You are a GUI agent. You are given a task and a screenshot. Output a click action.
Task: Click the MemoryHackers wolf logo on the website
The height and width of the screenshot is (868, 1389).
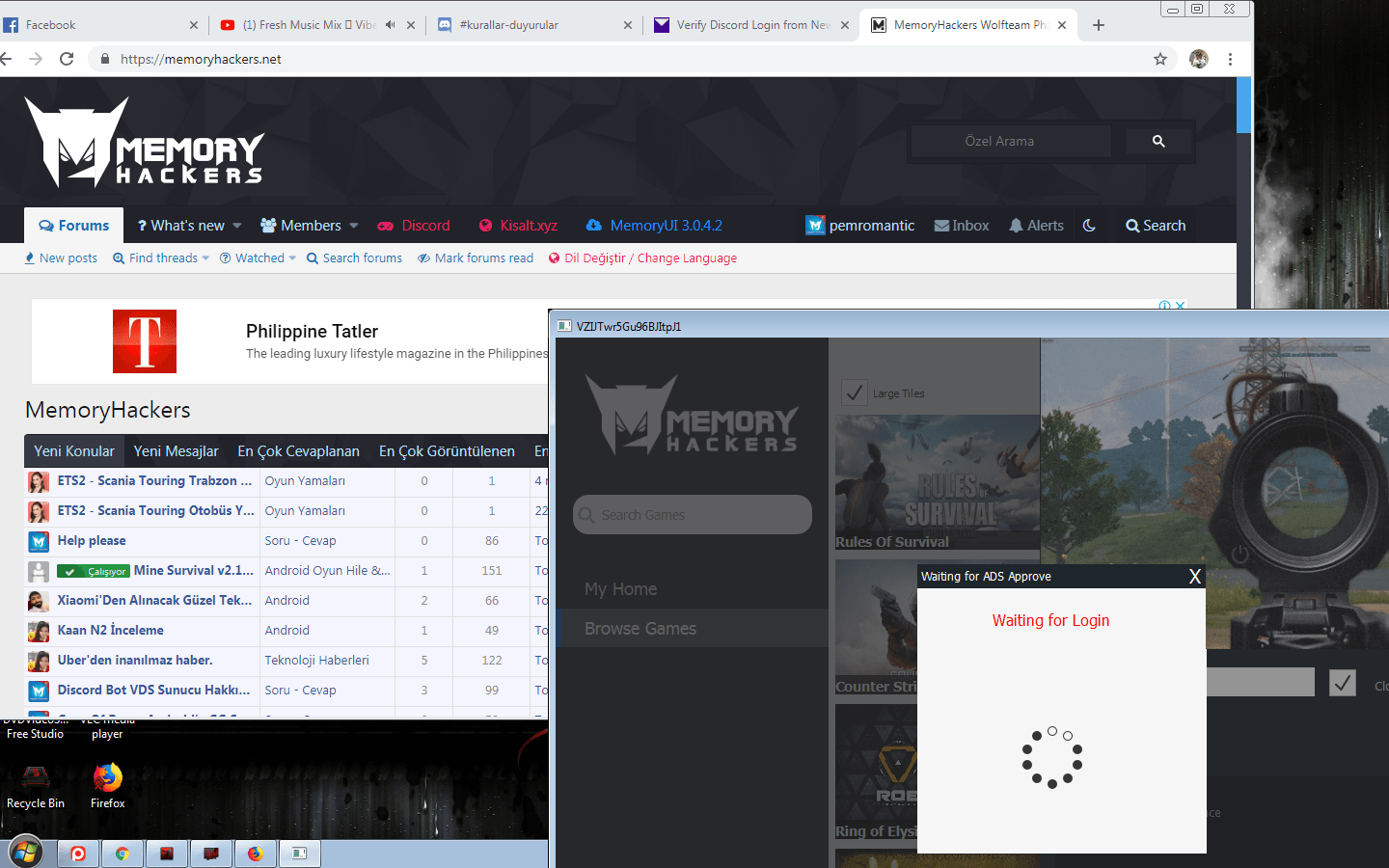(145, 143)
